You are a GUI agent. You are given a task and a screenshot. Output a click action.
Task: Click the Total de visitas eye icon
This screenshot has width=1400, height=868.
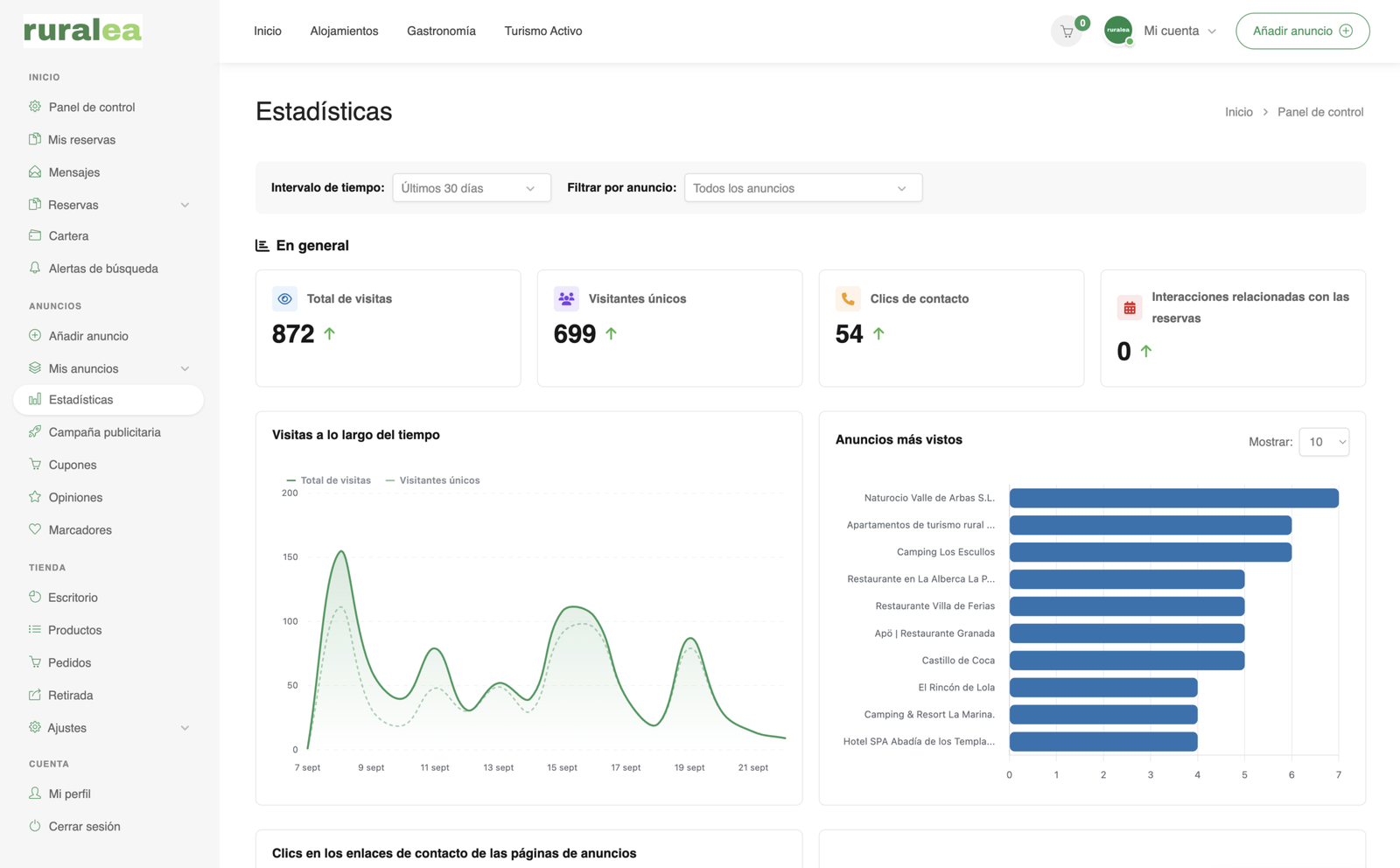[x=284, y=298]
